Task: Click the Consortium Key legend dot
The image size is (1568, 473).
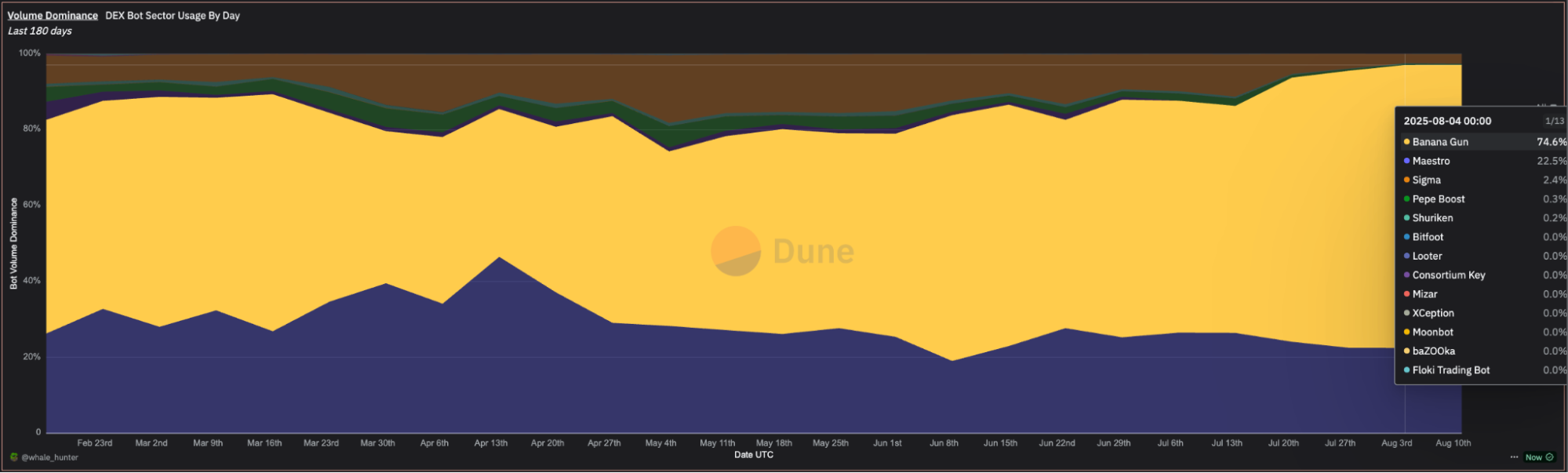Action: pos(1406,275)
